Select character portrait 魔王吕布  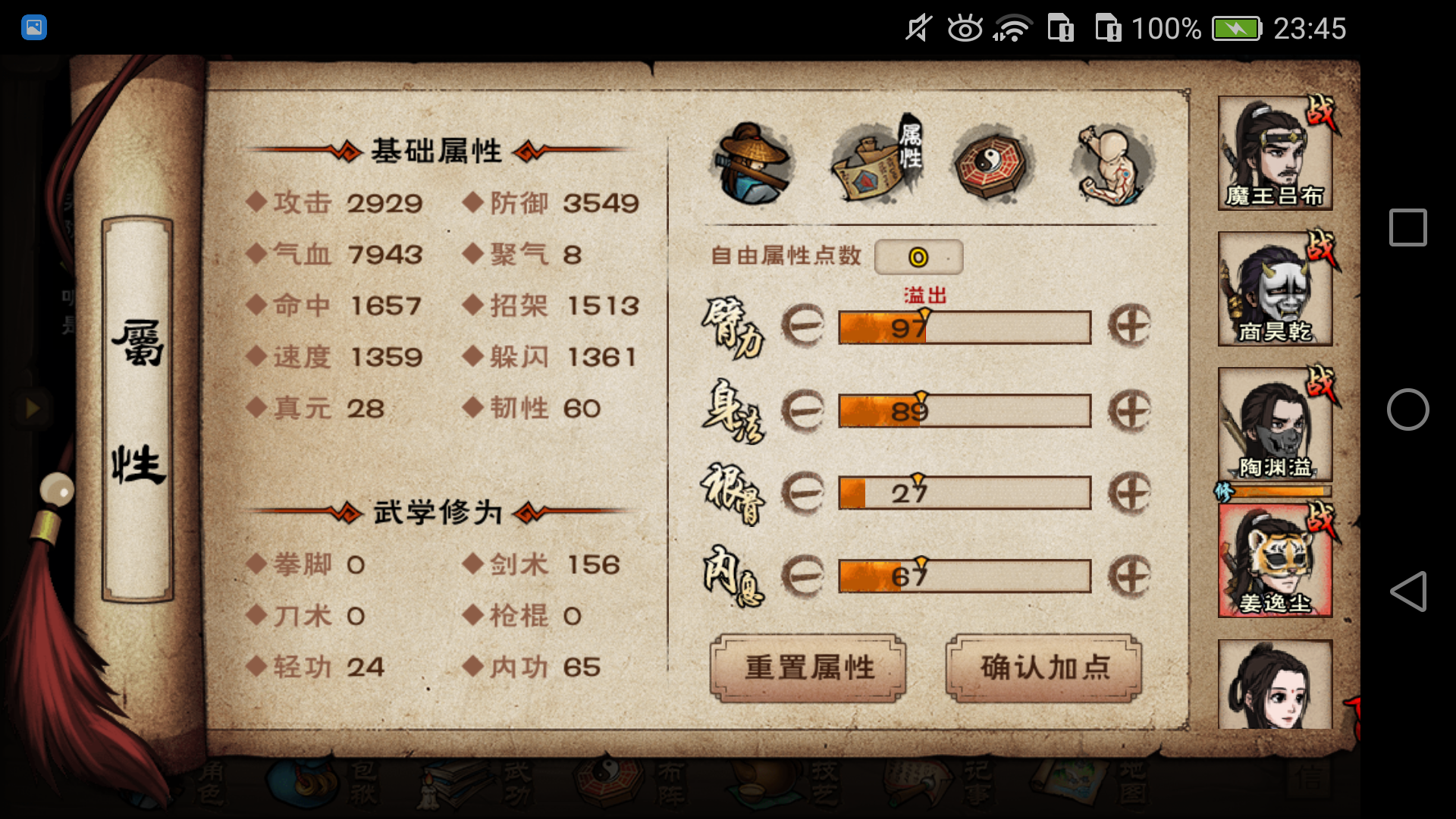pyautogui.click(x=1276, y=153)
